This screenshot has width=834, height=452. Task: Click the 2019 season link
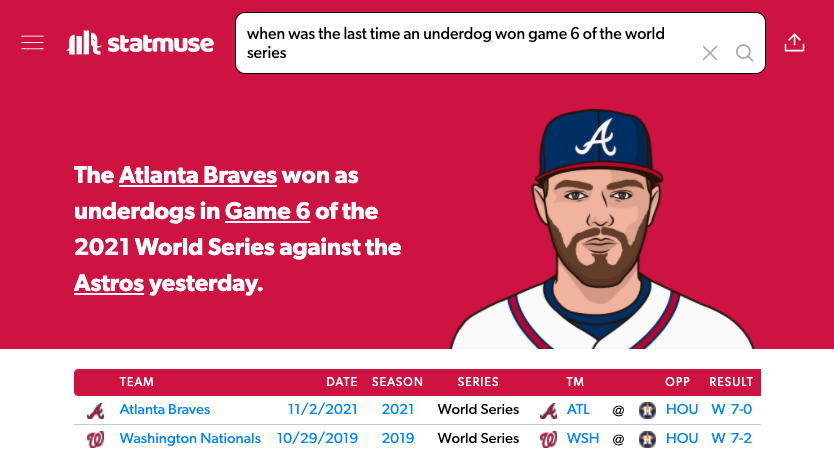tap(397, 438)
